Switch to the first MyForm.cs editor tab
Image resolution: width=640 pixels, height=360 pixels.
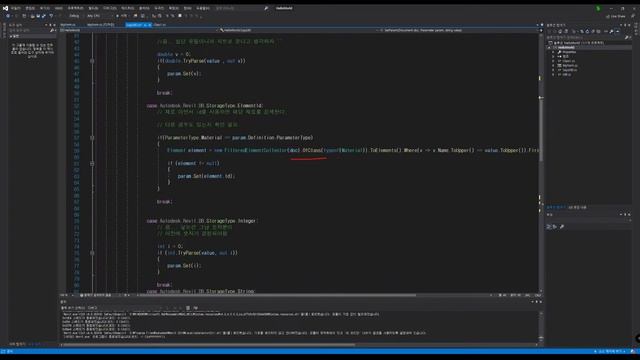coord(68,25)
